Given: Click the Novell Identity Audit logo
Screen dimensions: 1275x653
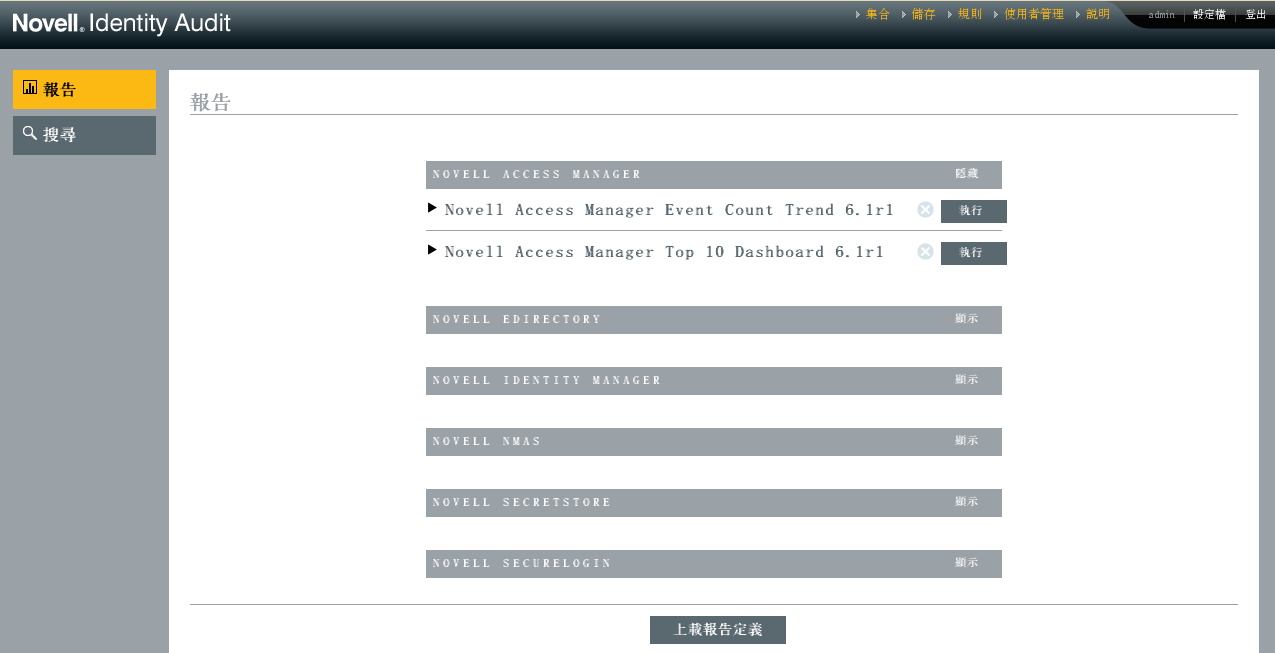Looking at the screenshot, I should [x=121, y=23].
